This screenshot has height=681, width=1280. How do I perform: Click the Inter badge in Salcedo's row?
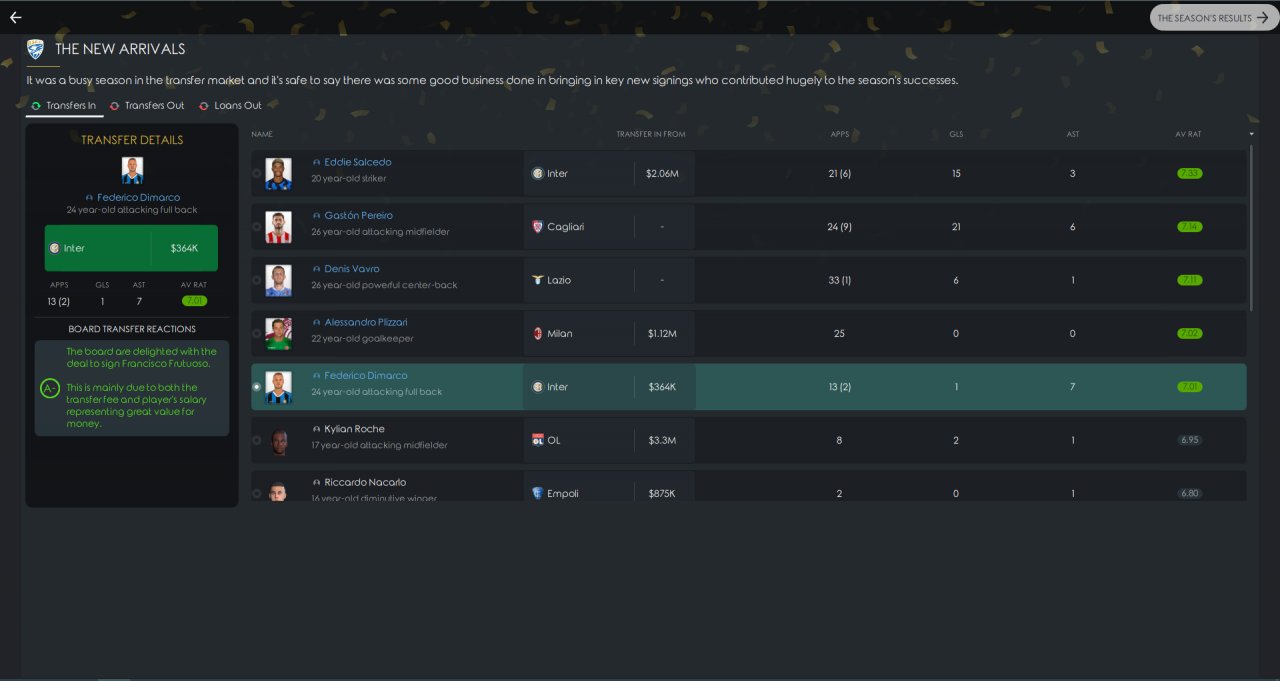click(x=538, y=173)
